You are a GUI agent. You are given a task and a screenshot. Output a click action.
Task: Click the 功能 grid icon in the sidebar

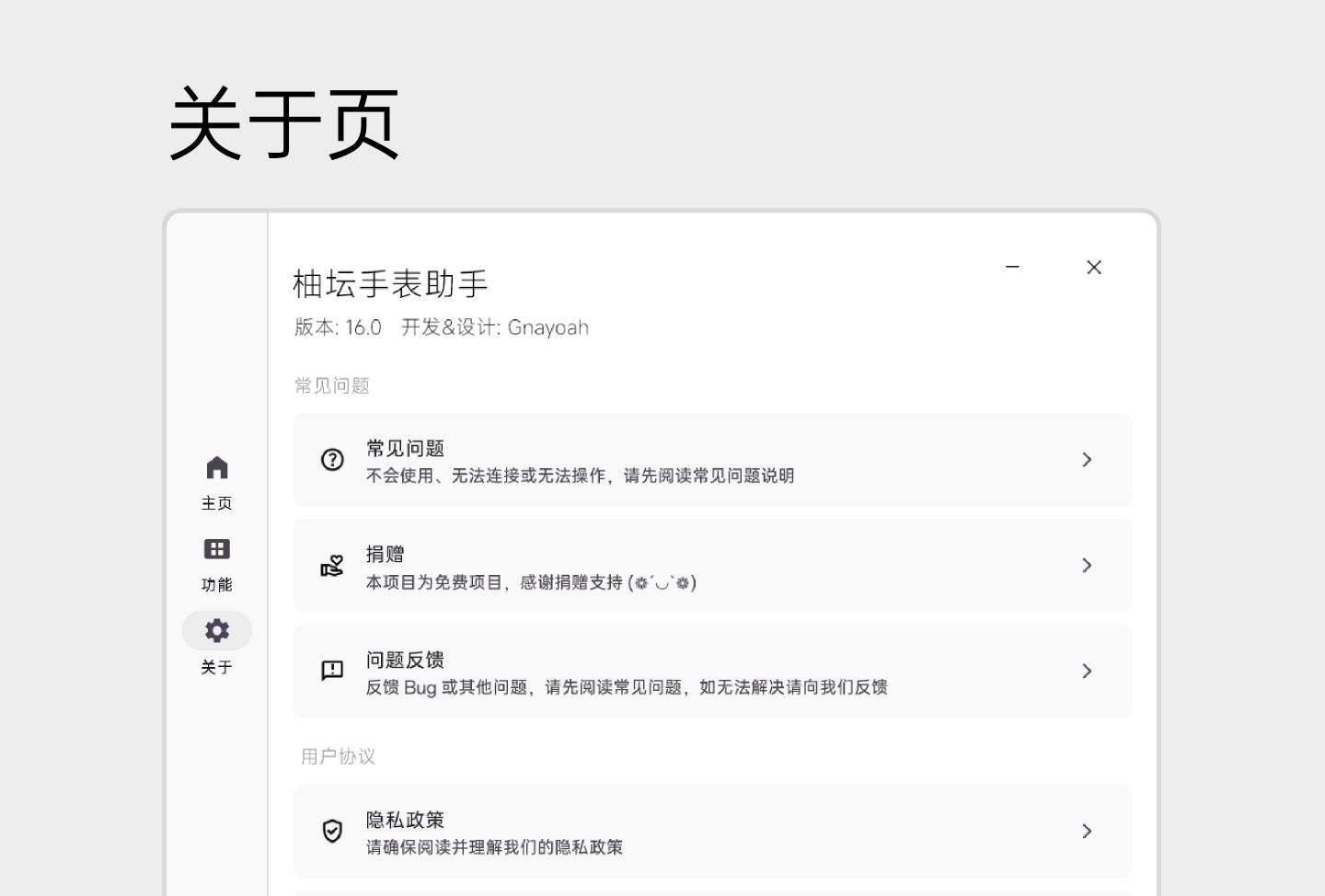click(217, 549)
